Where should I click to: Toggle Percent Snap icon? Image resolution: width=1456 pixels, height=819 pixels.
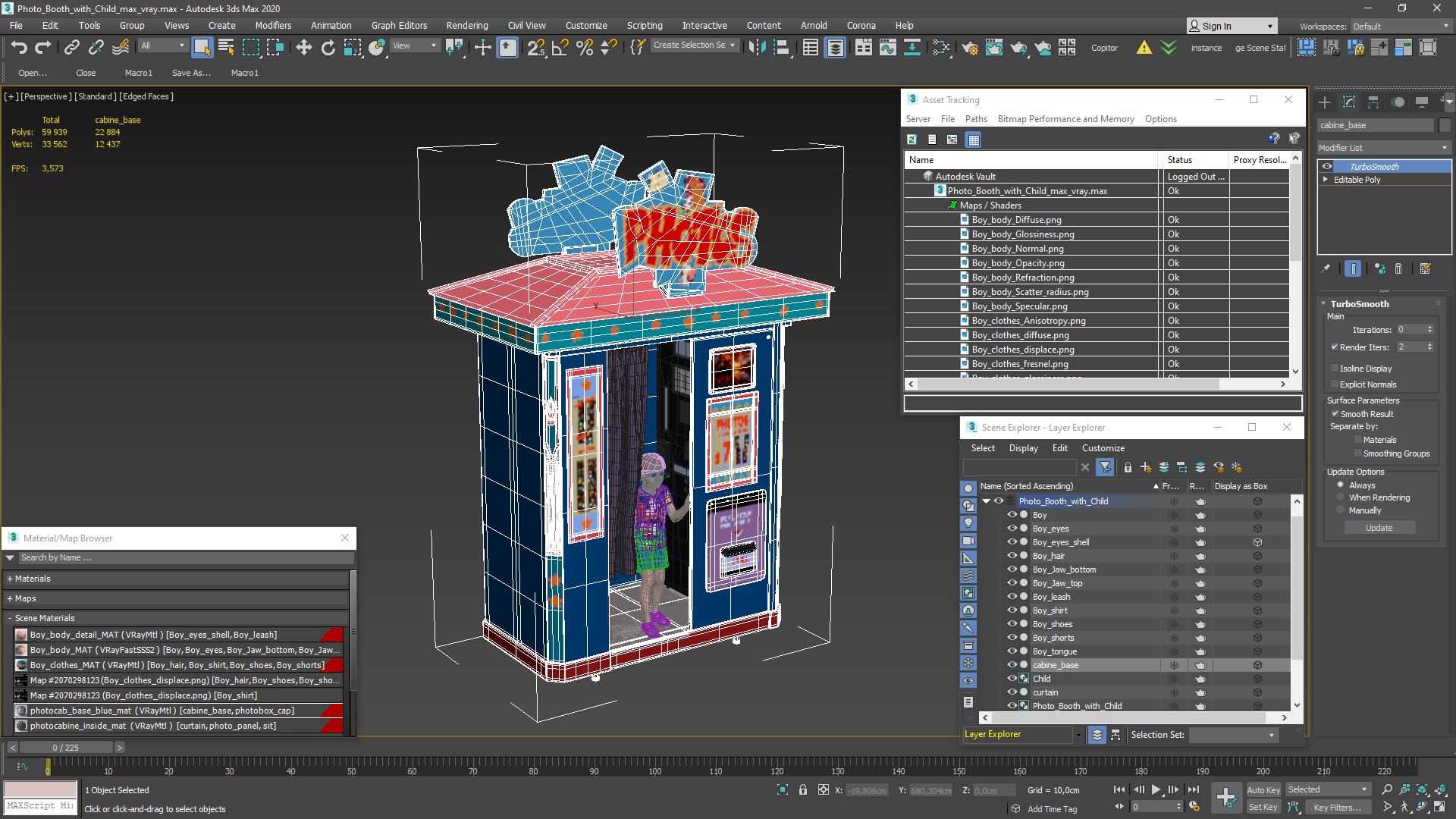pyautogui.click(x=584, y=47)
